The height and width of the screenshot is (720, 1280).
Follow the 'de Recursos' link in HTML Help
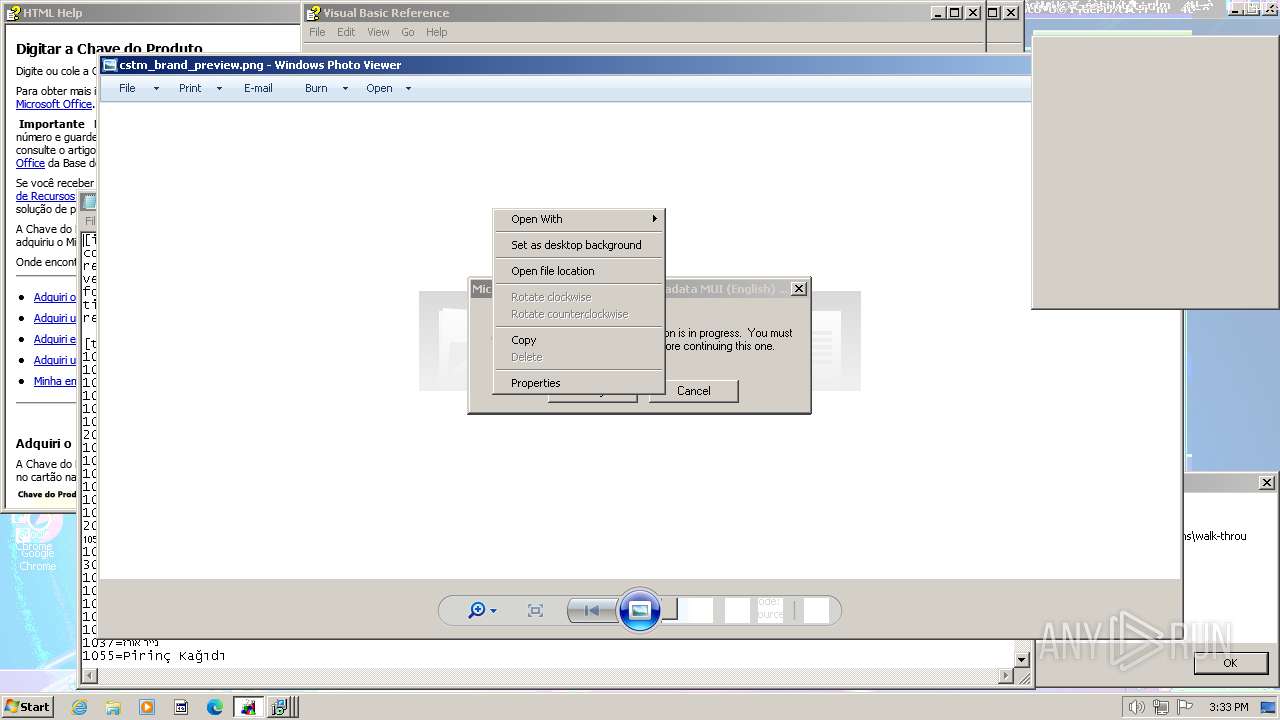pos(45,196)
